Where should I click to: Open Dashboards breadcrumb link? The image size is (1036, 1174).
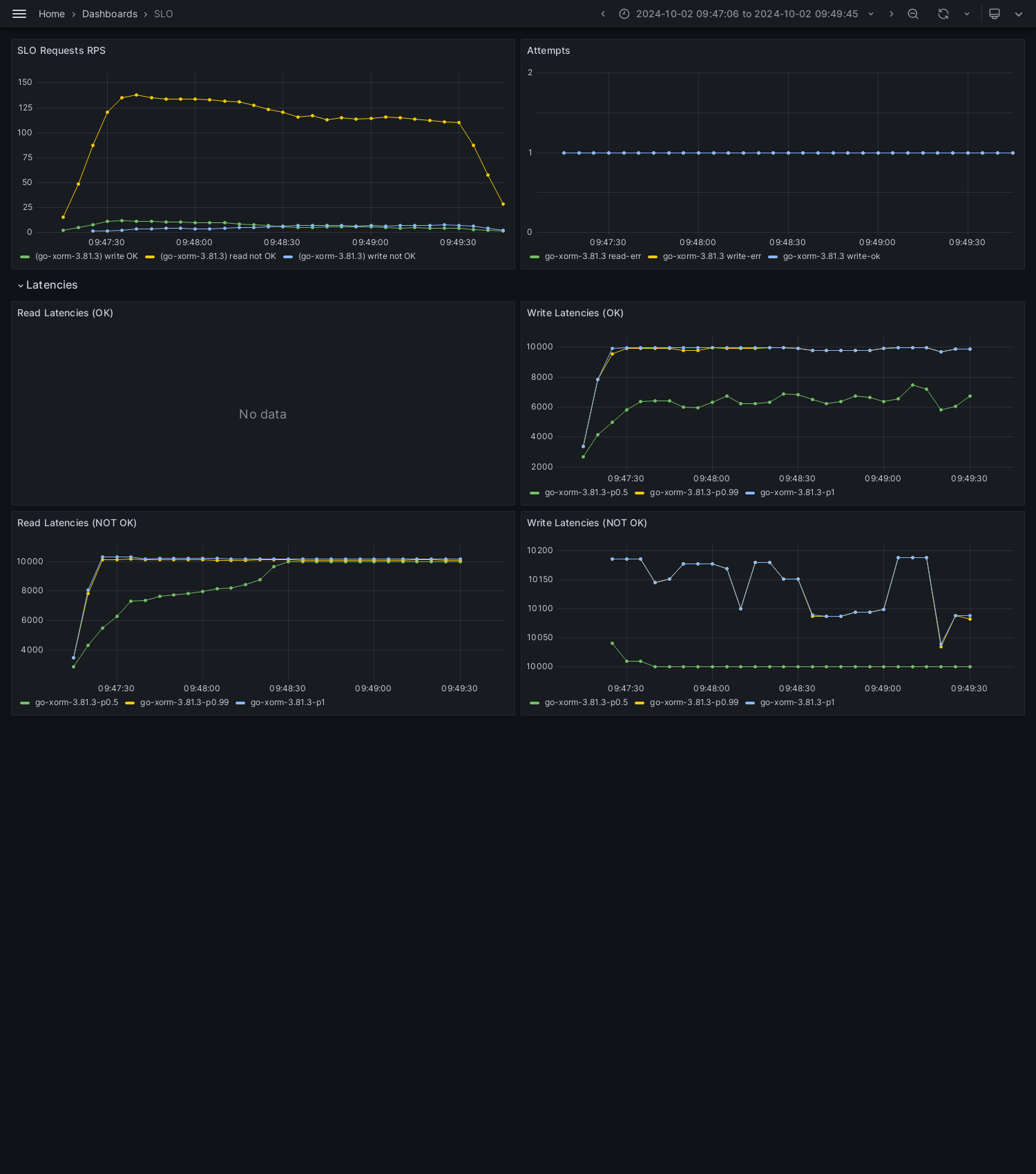[x=110, y=14]
